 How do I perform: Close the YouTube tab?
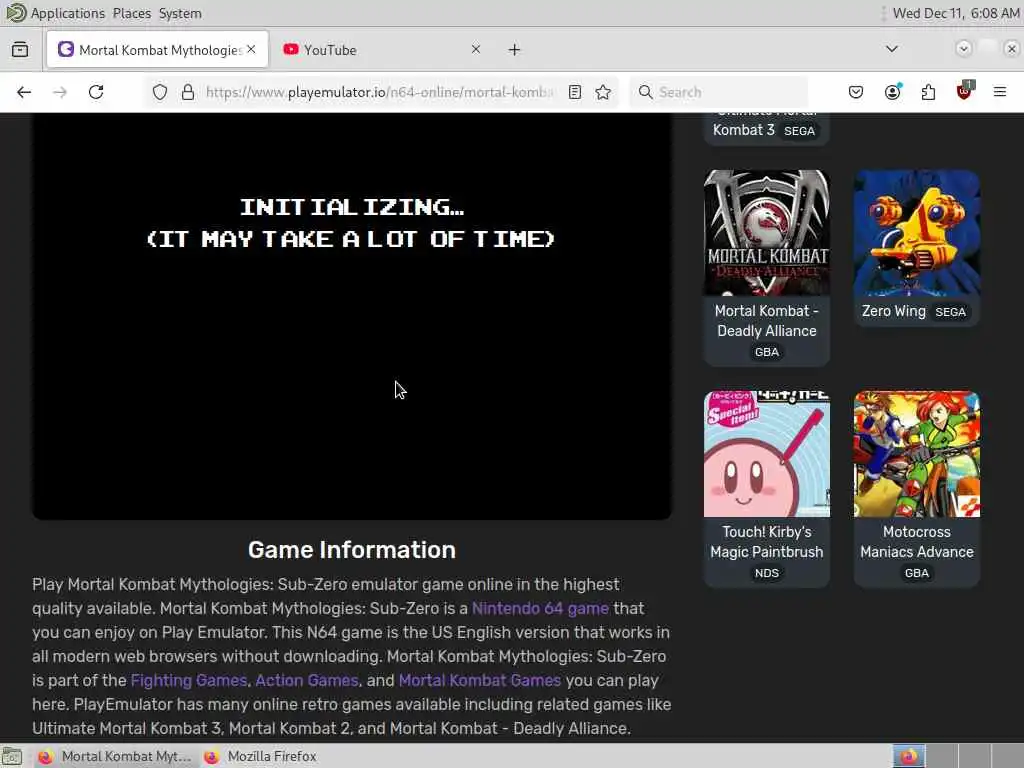point(476,49)
